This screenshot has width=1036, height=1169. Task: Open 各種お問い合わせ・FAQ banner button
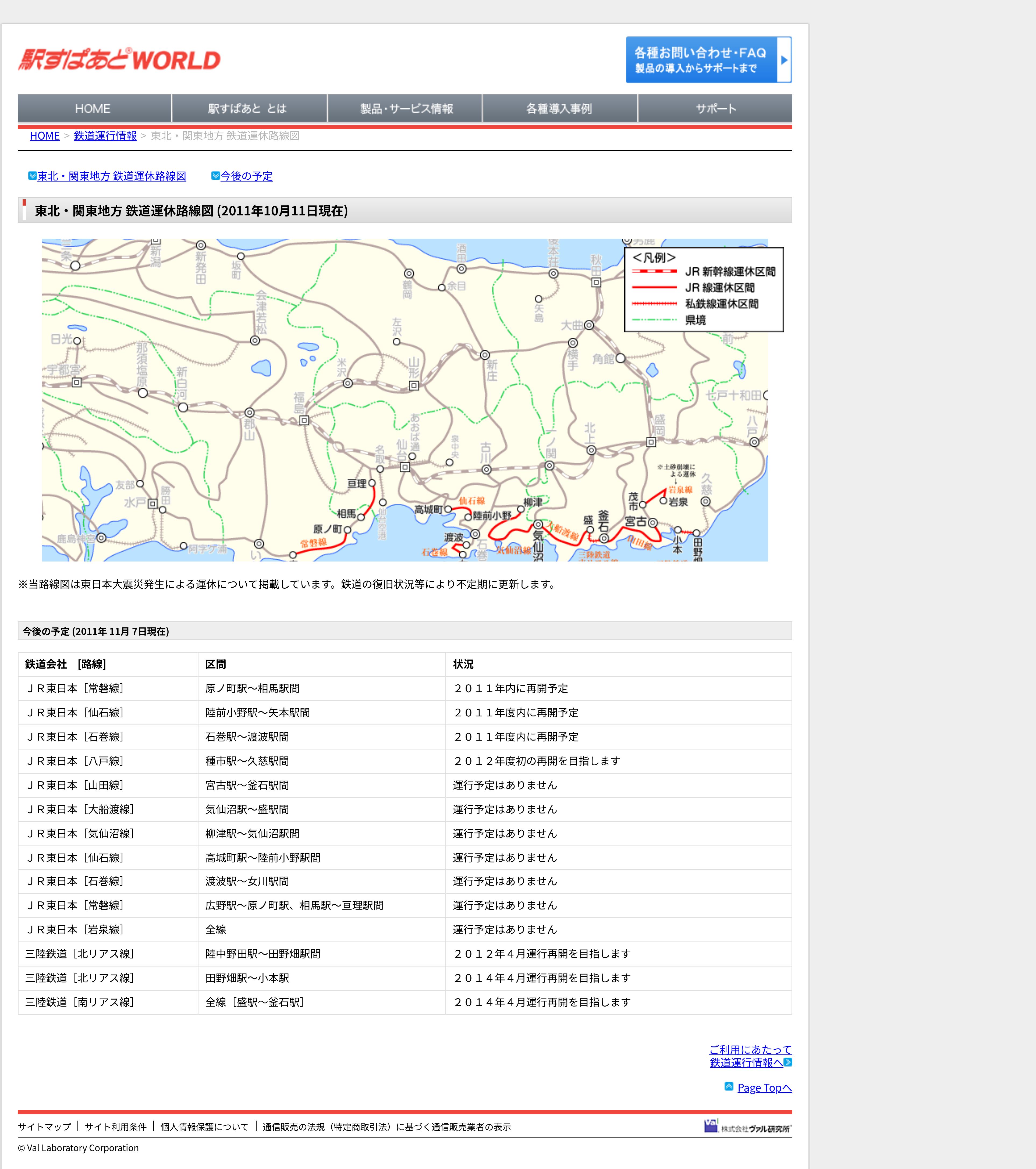701,60
